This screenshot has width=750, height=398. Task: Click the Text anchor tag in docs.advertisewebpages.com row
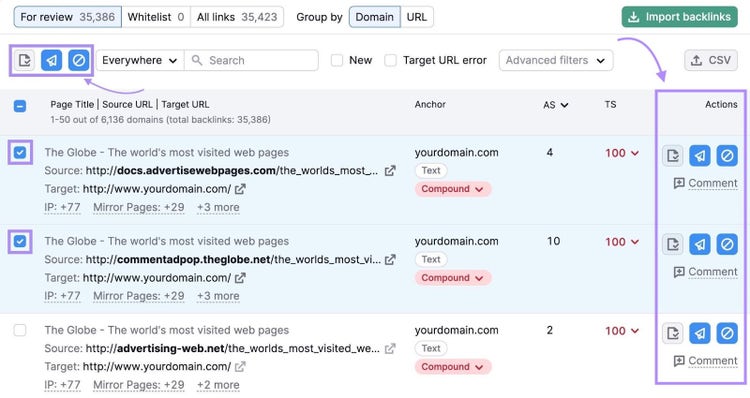click(x=431, y=171)
